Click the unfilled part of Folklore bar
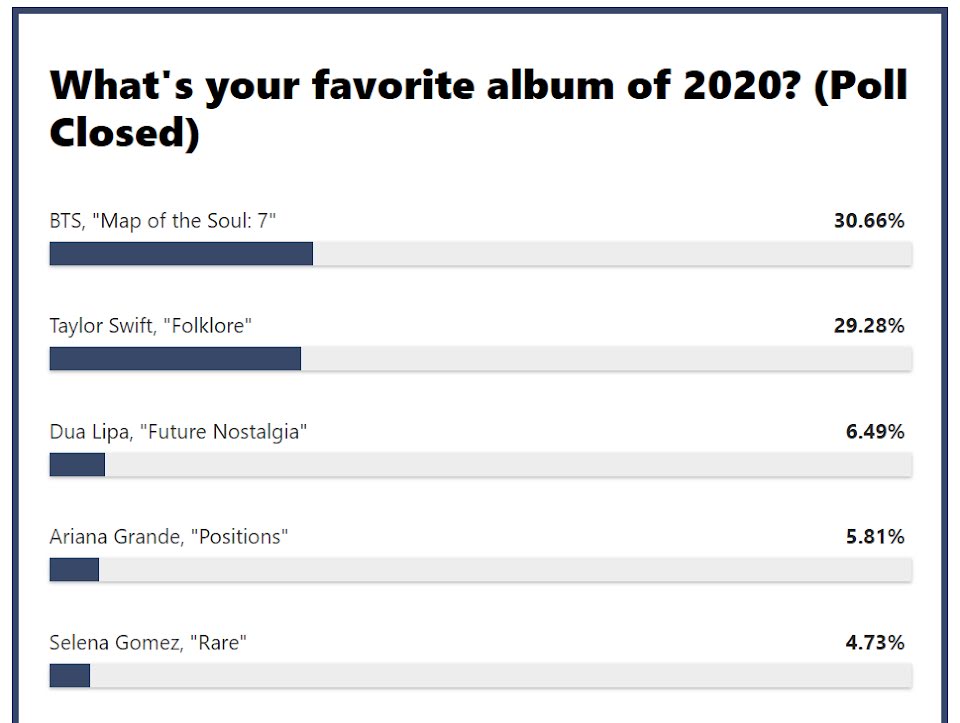The image size is (960, 723). pyautogui.click(x=607, y=359)
